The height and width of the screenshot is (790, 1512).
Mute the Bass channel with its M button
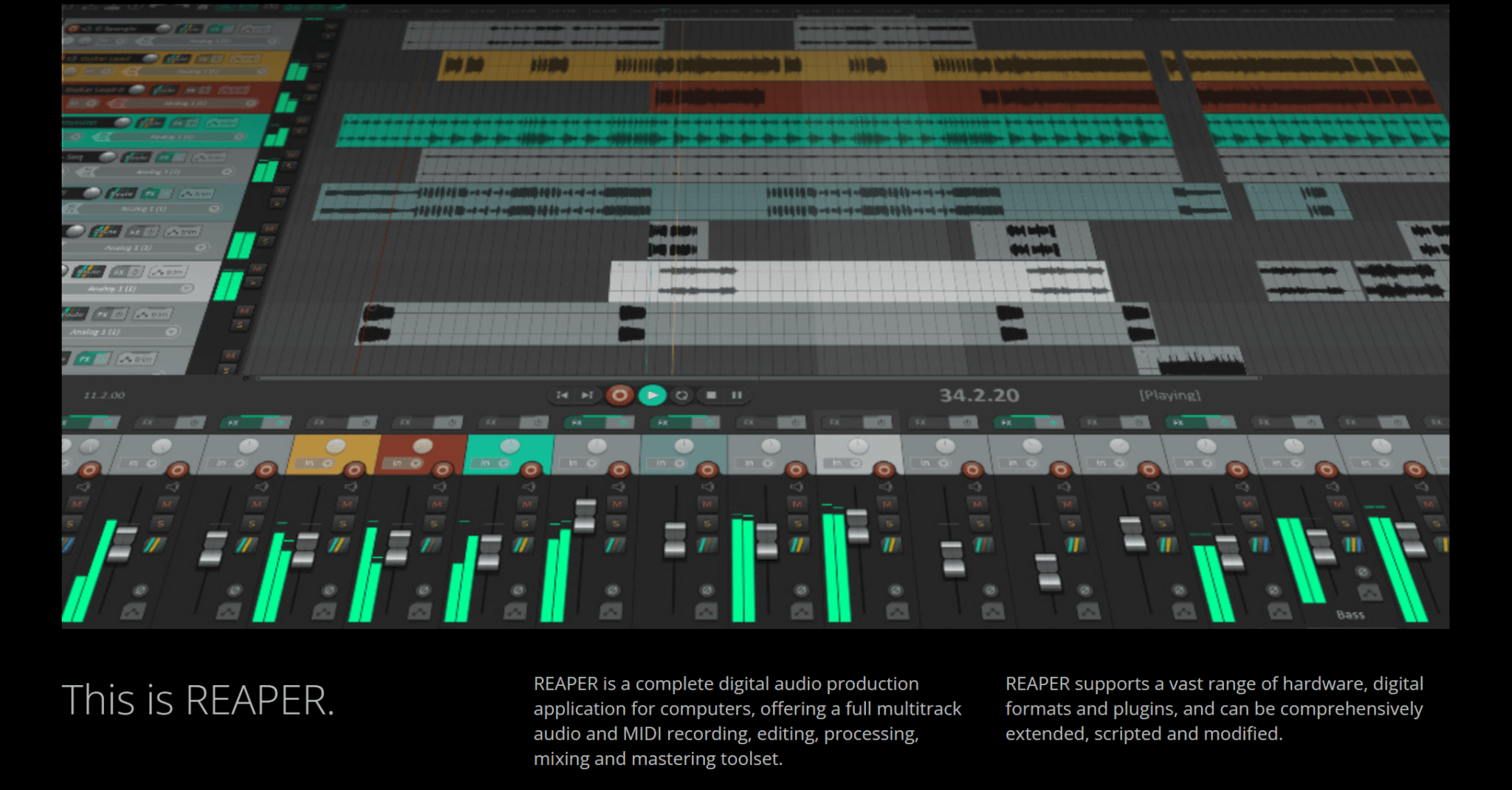[1339, 504]
